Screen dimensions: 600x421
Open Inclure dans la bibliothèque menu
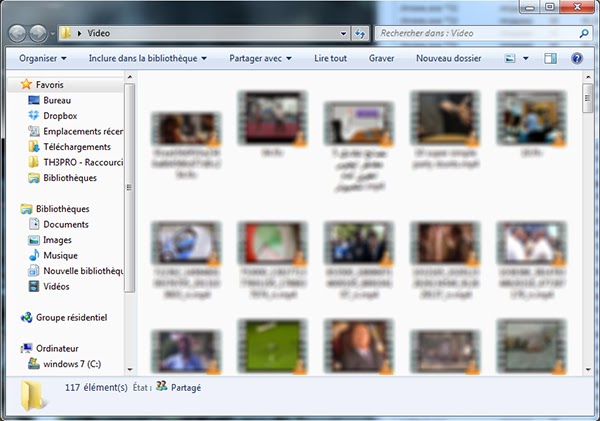pyautogui.click(x=148, y=58)
